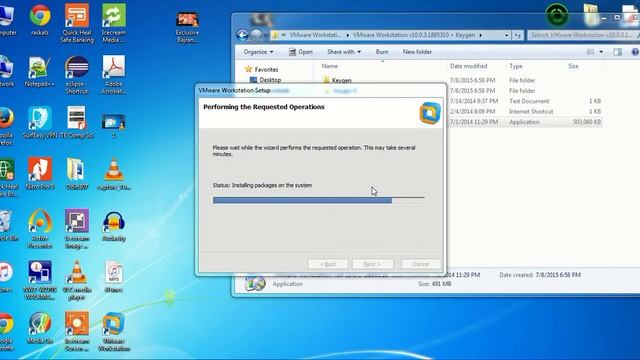Toggle the Explorer preview pane icon
The image size is (640, 360).
pyautogui.click(x=618, y=52)
